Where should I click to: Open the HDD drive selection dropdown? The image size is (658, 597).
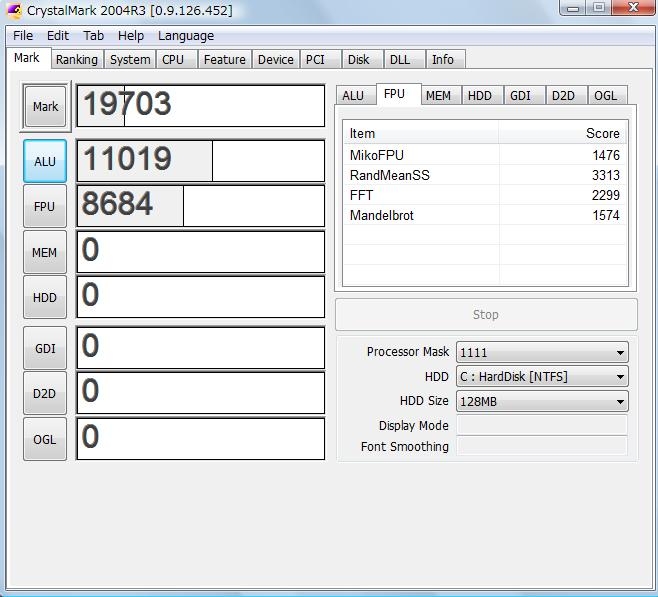(541, 377)
